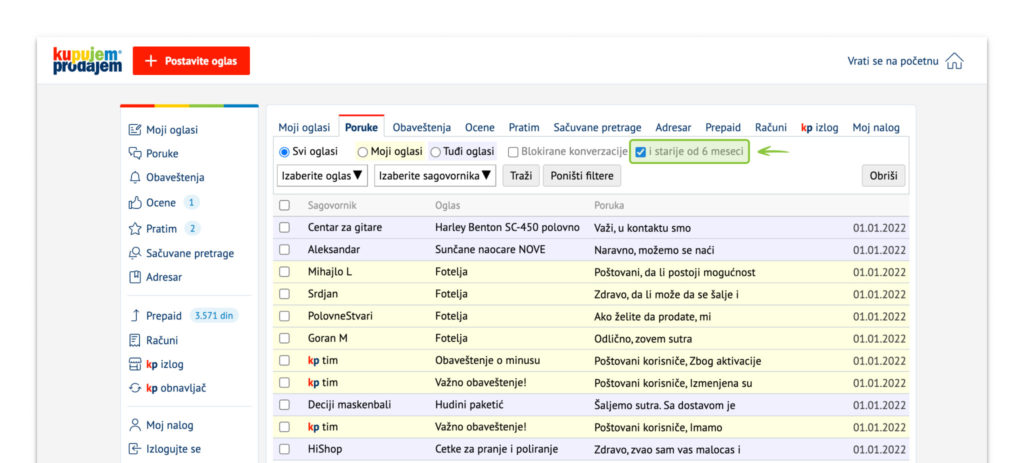Image resolution: width=1024 pixels, height=463 pixels.
Task: Check the Srdjan message row checkbox
Action: (284, 294)
